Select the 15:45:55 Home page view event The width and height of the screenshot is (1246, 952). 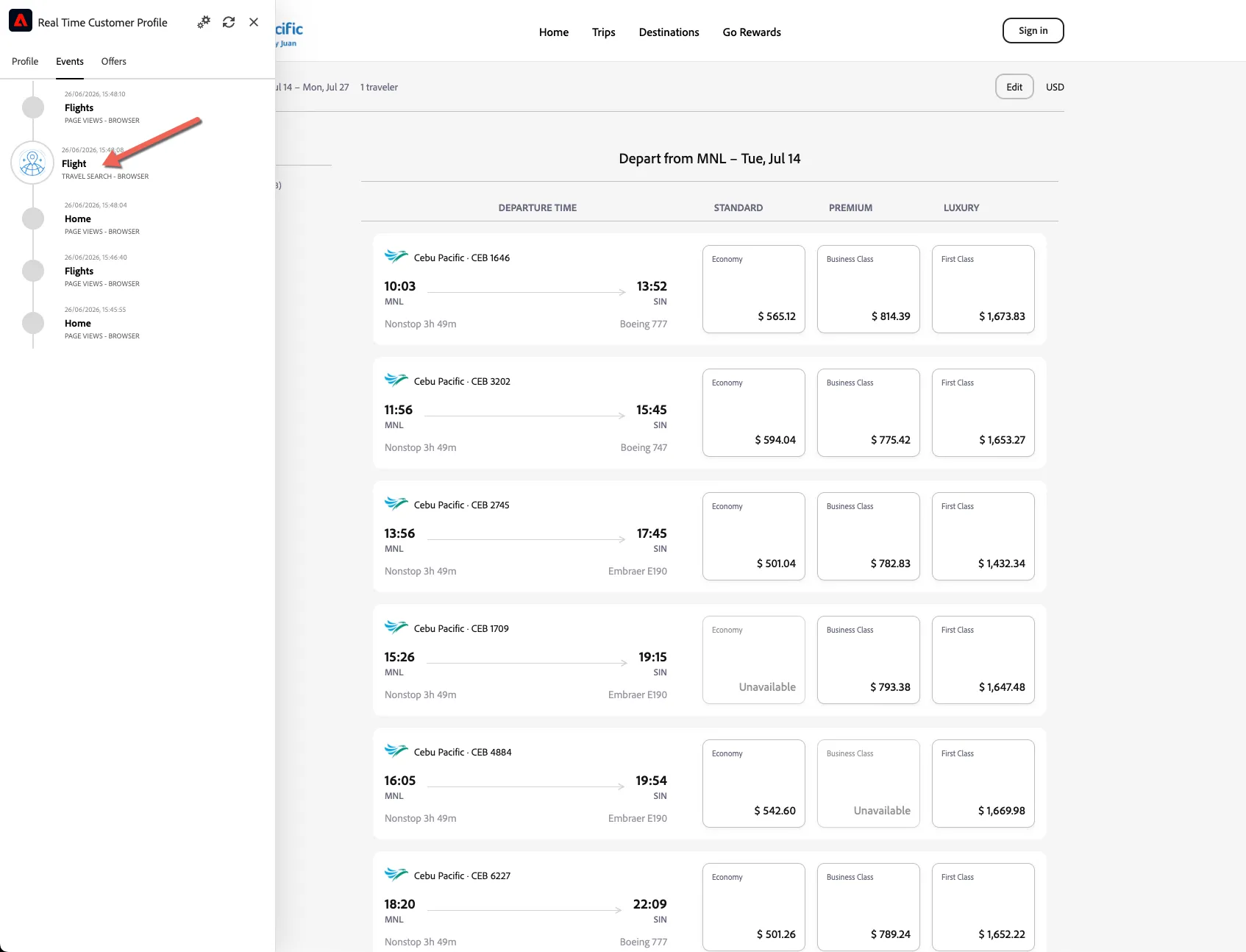click(102, 323)
